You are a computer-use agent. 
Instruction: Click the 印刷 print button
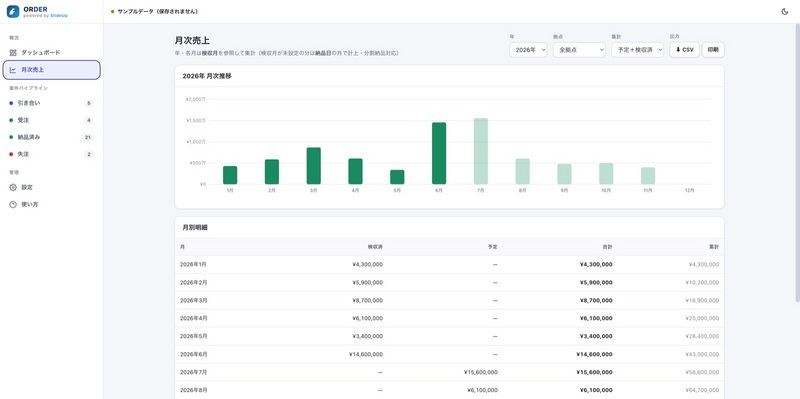click(713, 49)
